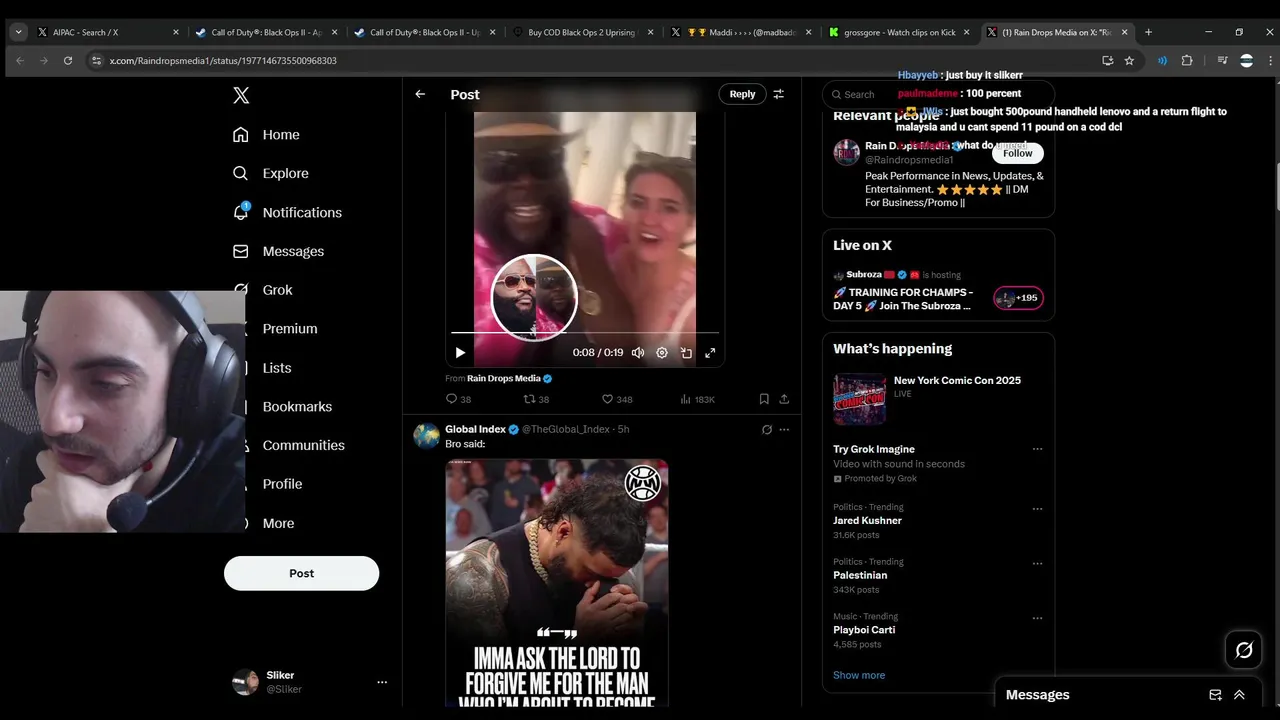Open Global Index profile name

click(x=475, y=429)
